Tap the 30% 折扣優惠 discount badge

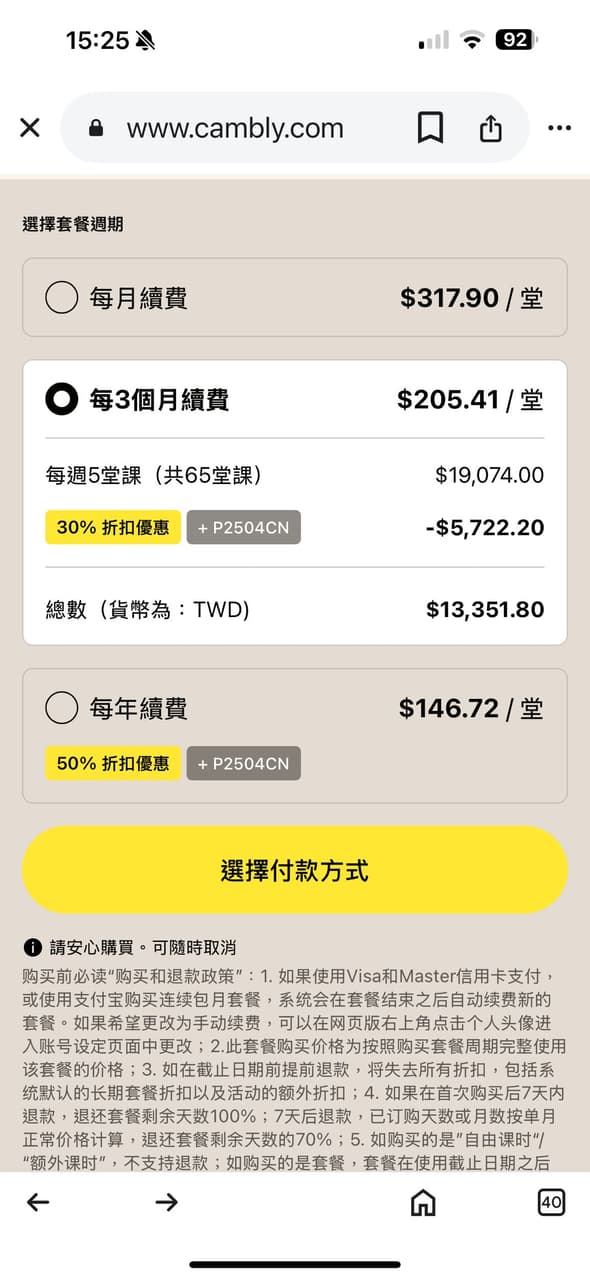pyautogui.click(x=112, y=527)
